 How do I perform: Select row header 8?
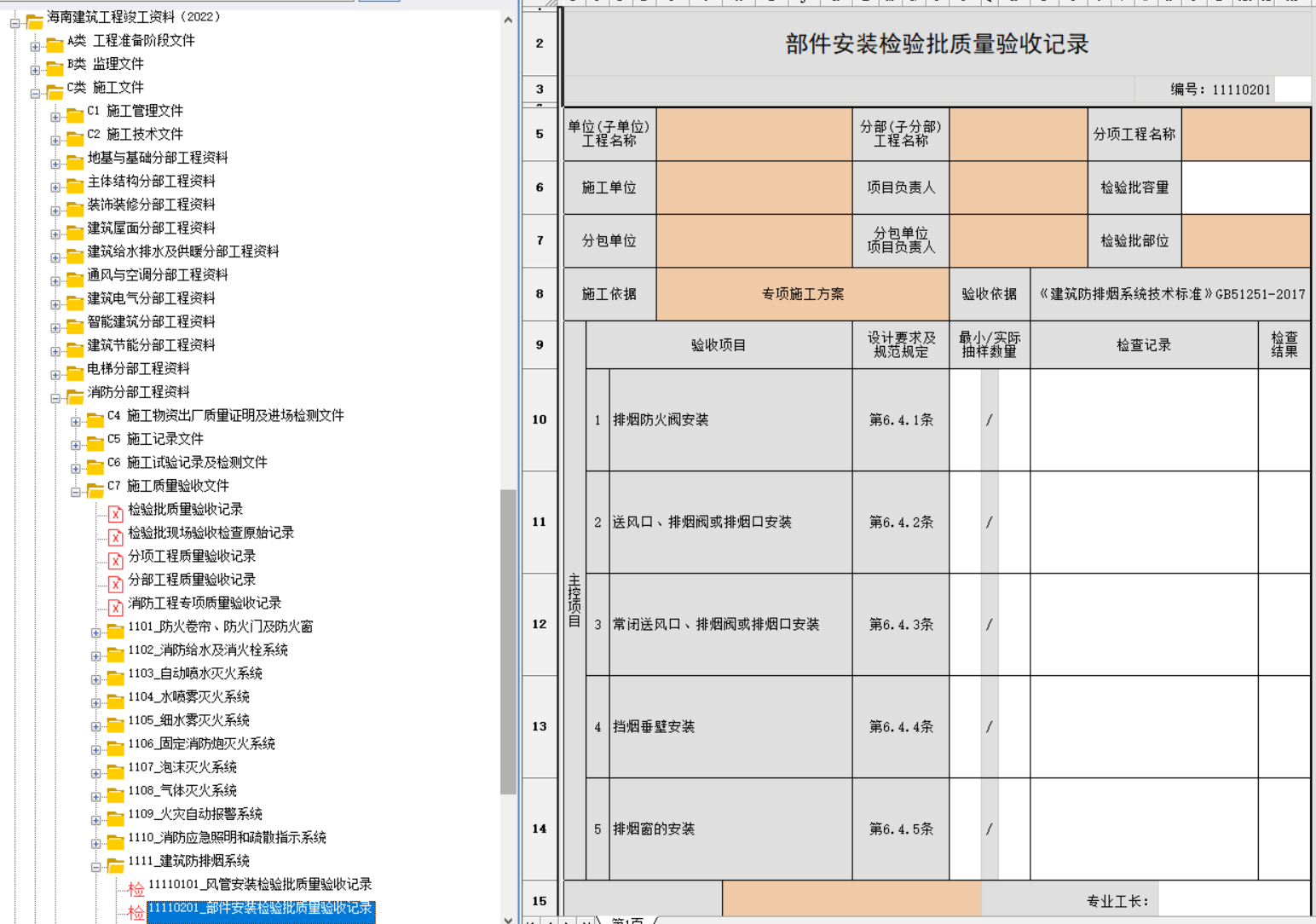click(540, 293)
